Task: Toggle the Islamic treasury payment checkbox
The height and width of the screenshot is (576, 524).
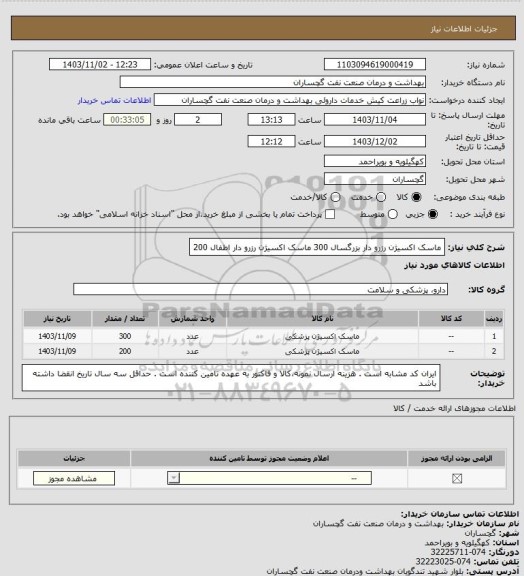Action: (x=330, y=214)
